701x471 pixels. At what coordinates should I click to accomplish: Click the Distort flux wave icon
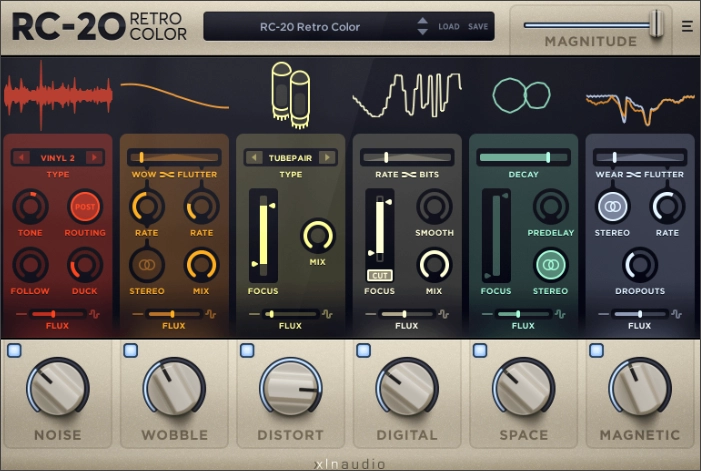[x=327, y=314]
